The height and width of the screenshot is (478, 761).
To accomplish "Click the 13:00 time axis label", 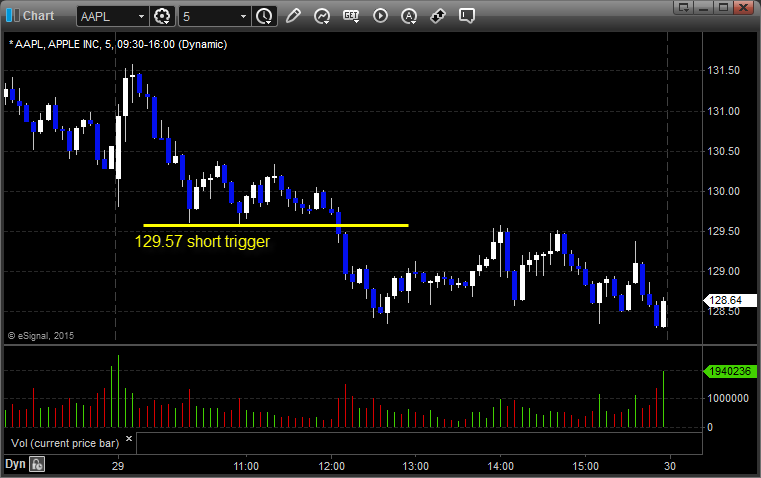I will [x=416, y=466].
